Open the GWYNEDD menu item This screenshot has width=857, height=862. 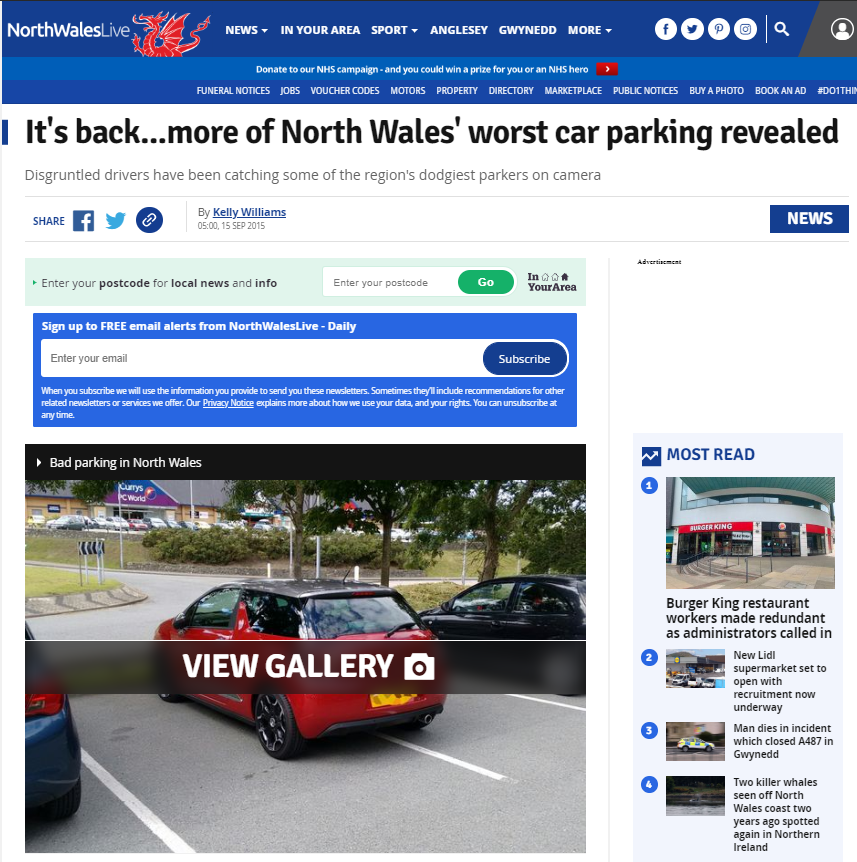click(x=527, y=30)
